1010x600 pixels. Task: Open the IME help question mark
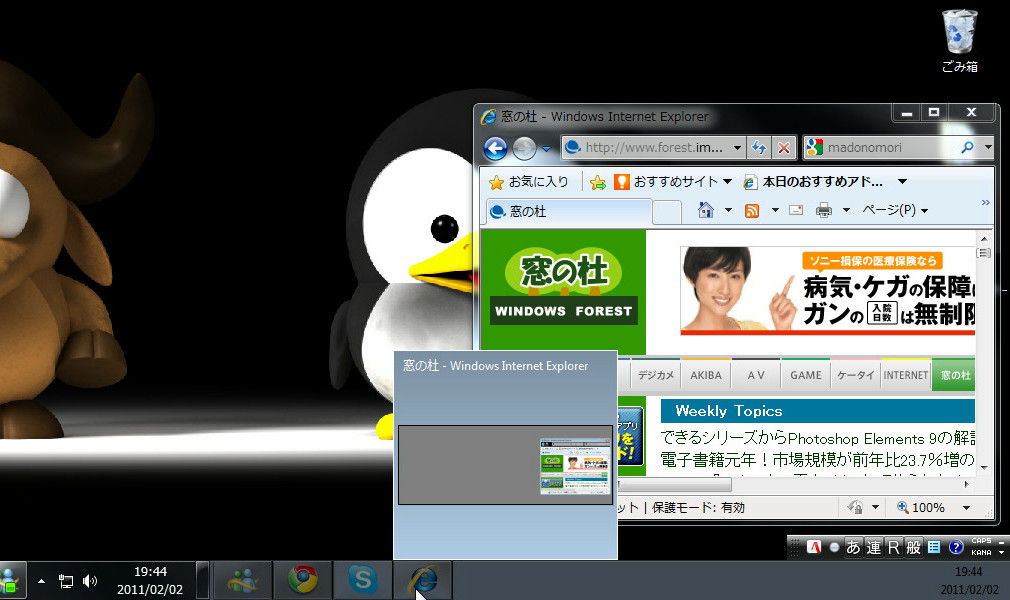tap(956, 547)
